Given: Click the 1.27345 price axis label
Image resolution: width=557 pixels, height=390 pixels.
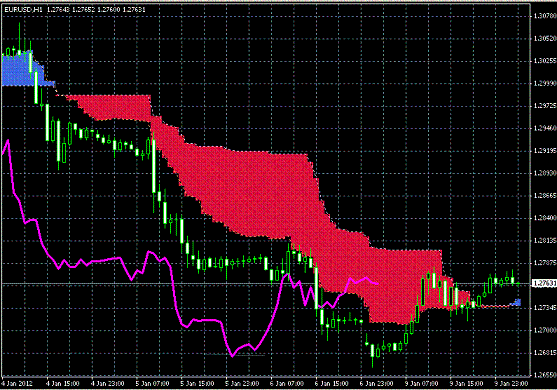Looking at the screenshot, I should click(x=545, y=308).
